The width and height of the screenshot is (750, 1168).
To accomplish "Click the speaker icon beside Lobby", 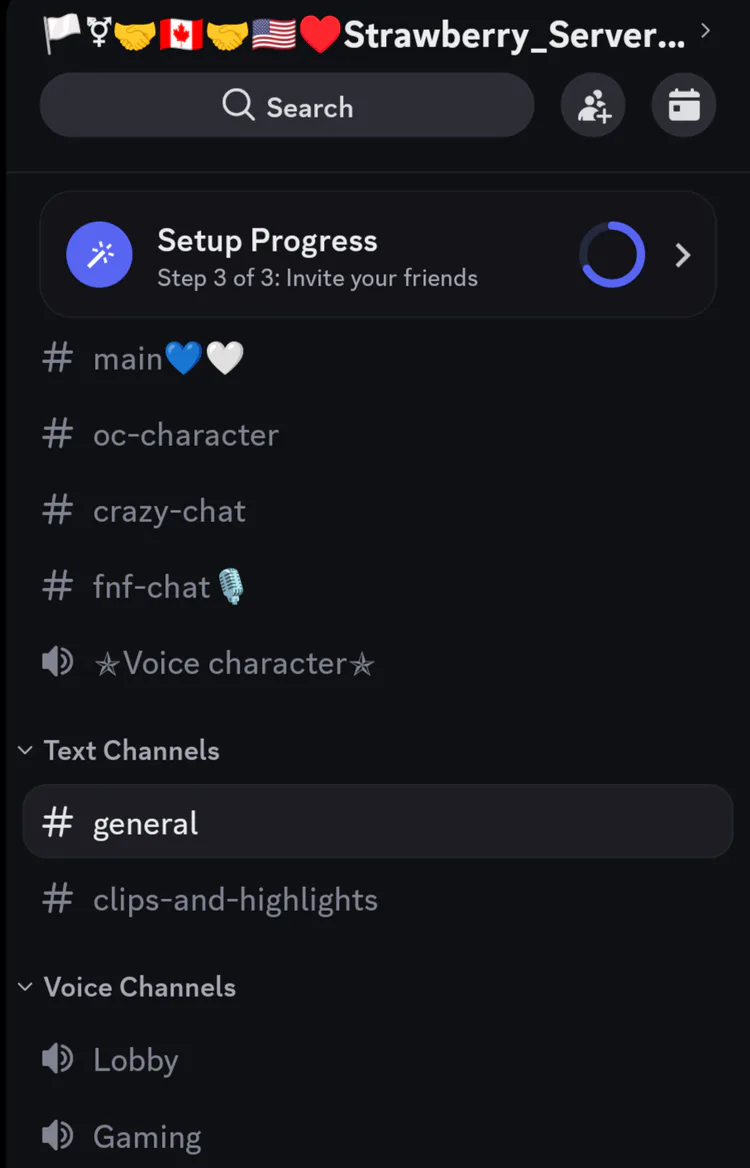I will pyautogui.click(x=58, y=1059).
